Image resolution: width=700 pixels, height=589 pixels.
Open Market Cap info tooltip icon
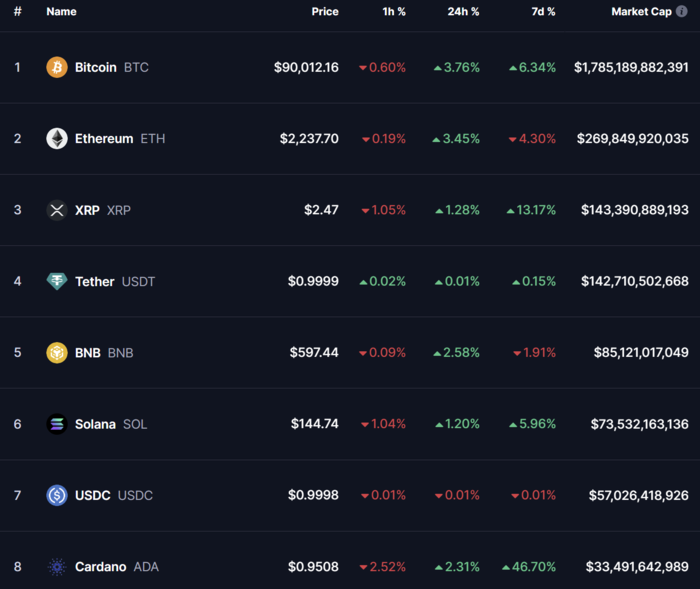(681, 11)
